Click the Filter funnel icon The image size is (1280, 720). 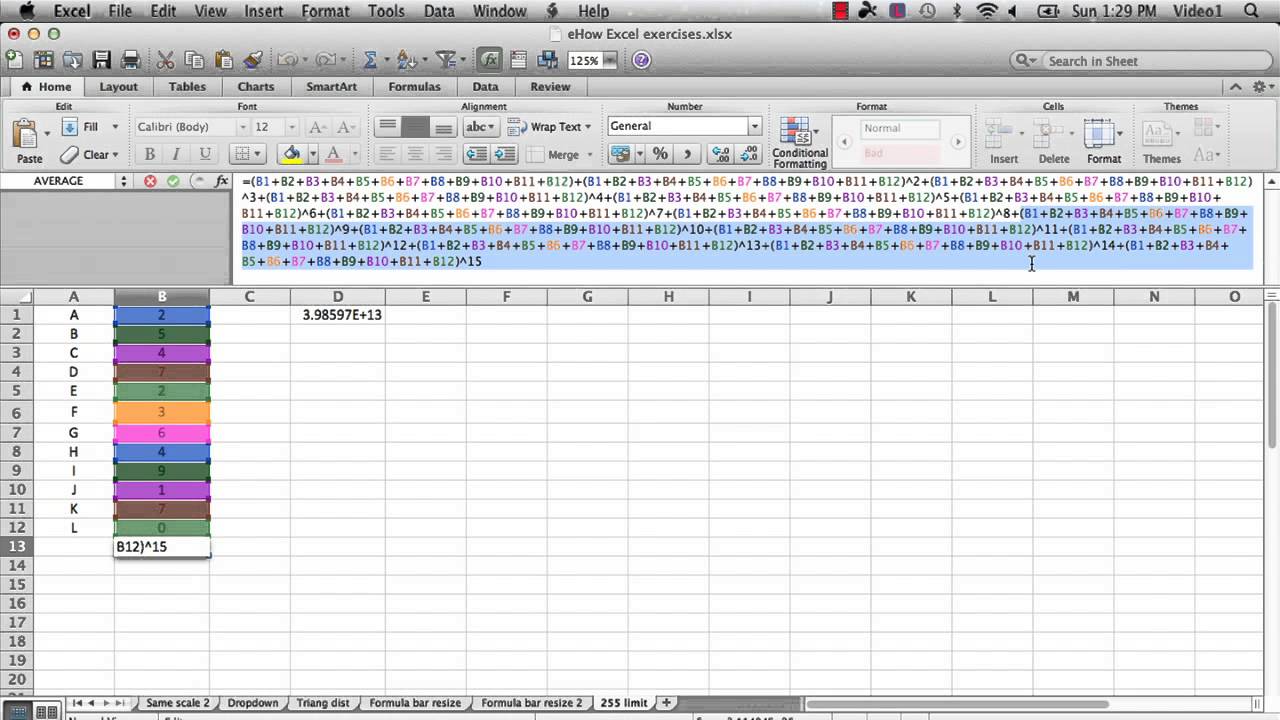446,60
